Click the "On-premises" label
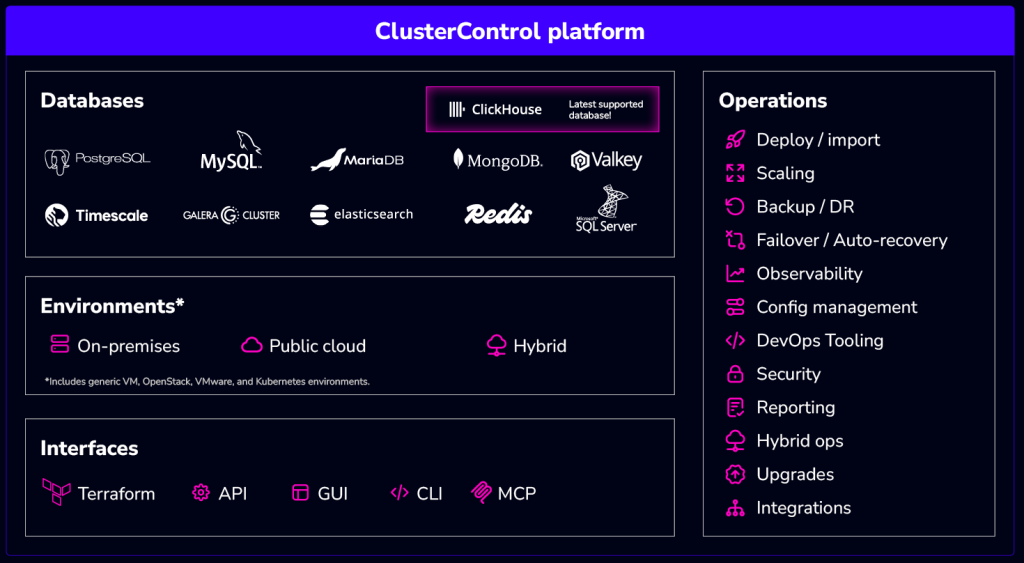The width and height of the screenshot is (1024, 563). pyautogui.click(x=129, y=346)
